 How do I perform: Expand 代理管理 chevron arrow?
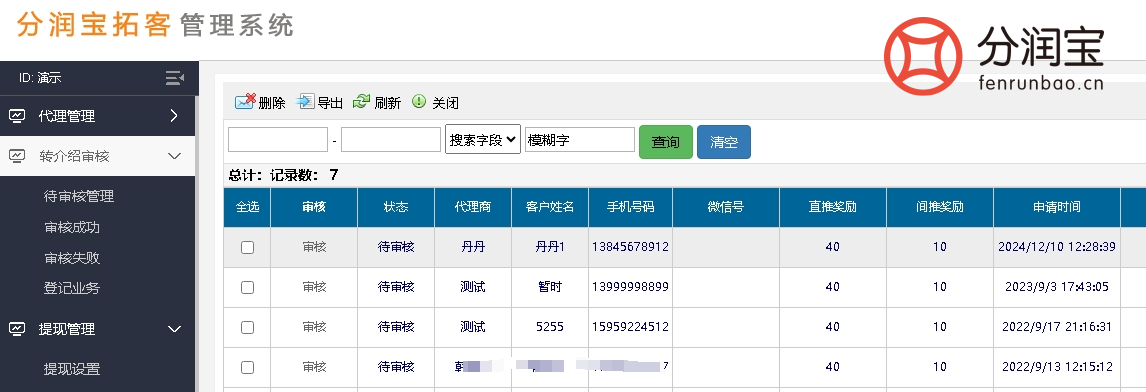click(174, 116)
